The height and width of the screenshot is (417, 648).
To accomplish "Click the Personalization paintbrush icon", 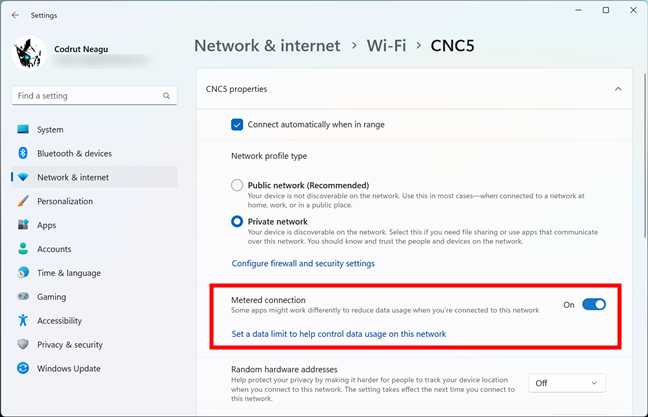I will (x=23, y=201).
